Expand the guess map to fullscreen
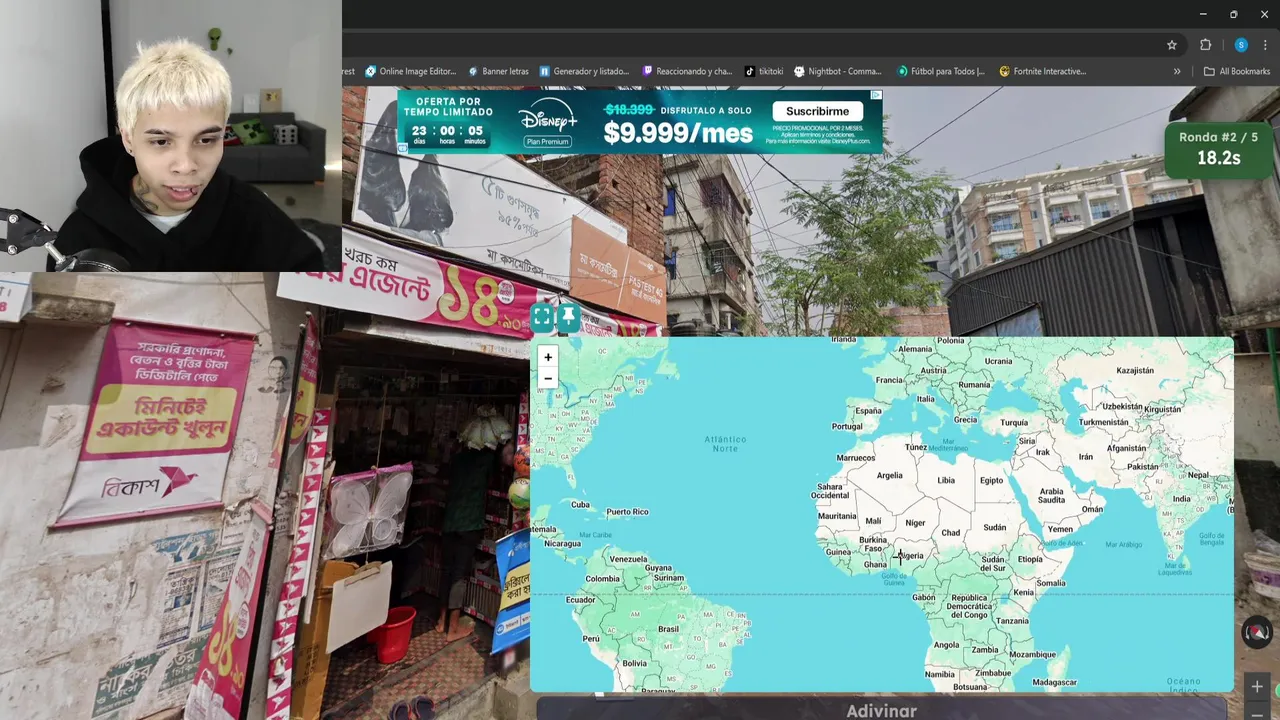This screenshot has height=720, width=1280. tap(542, 317)
